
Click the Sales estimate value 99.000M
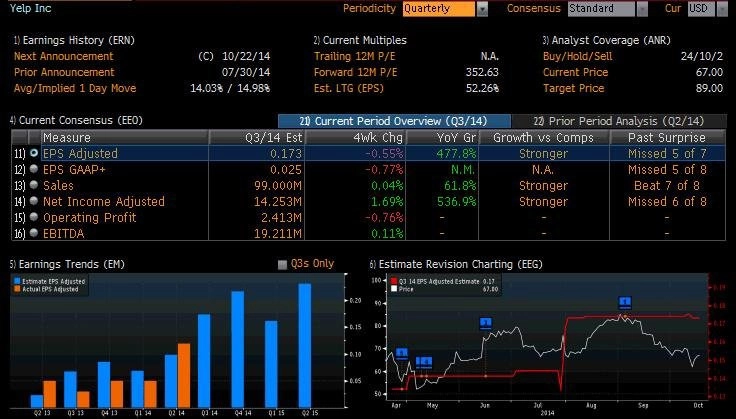[x=278, y=185]
